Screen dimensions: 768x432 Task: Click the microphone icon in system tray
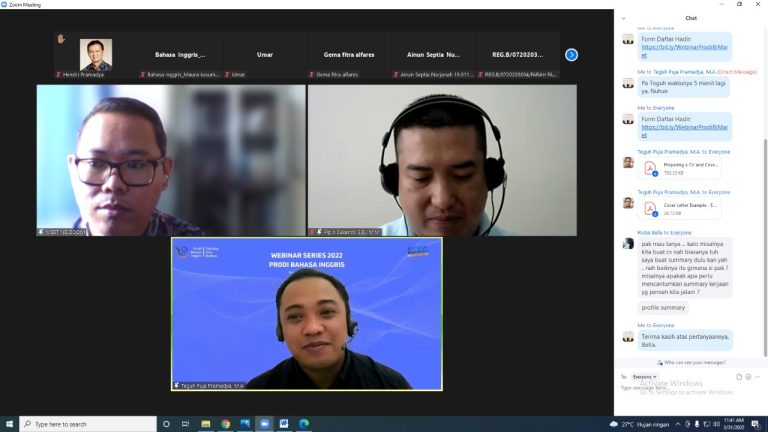pyautogui.click(x=696, y=424)
